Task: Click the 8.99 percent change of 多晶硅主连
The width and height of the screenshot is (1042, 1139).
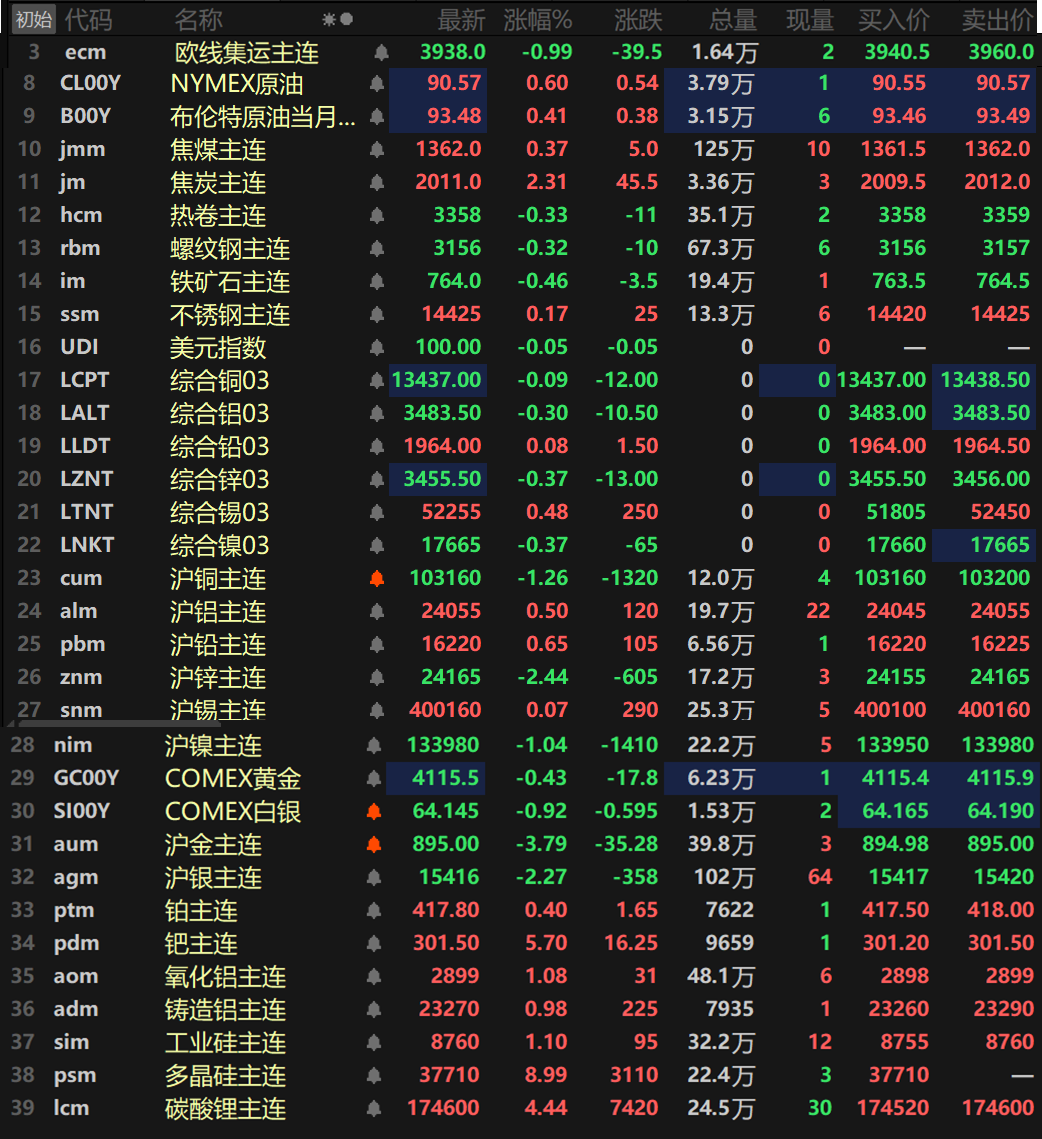Action: [546, 1075]
